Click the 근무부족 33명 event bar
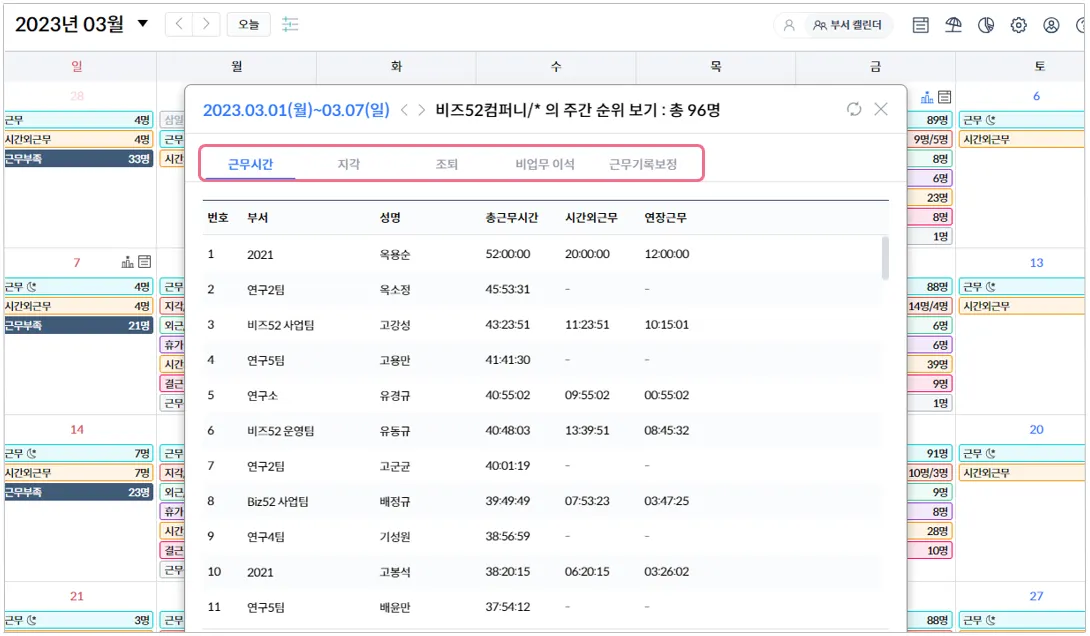Viewport: 1090px width, 636px height. coord(78,158)
